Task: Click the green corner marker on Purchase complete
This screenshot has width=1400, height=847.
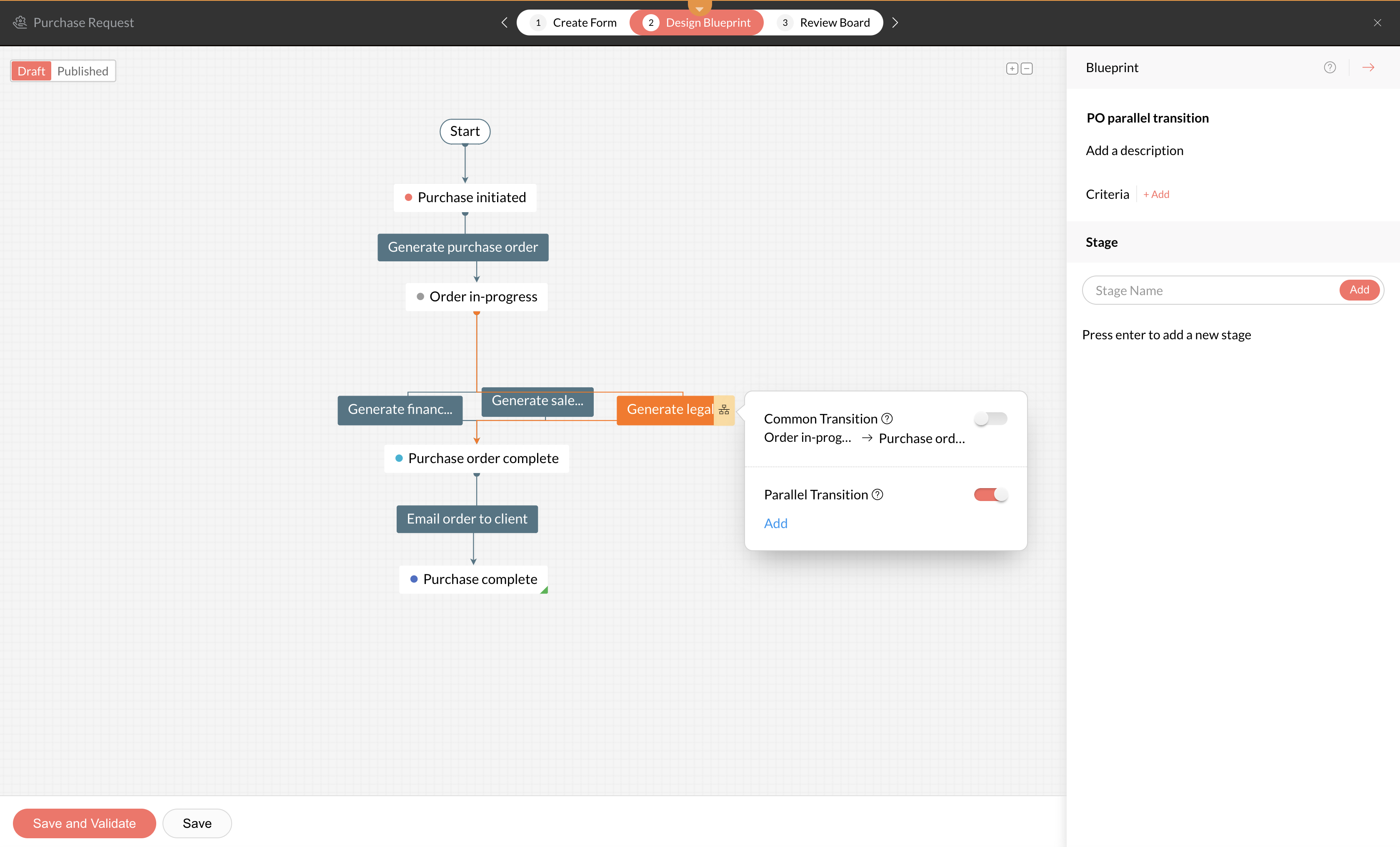Action: coord(544,590)
